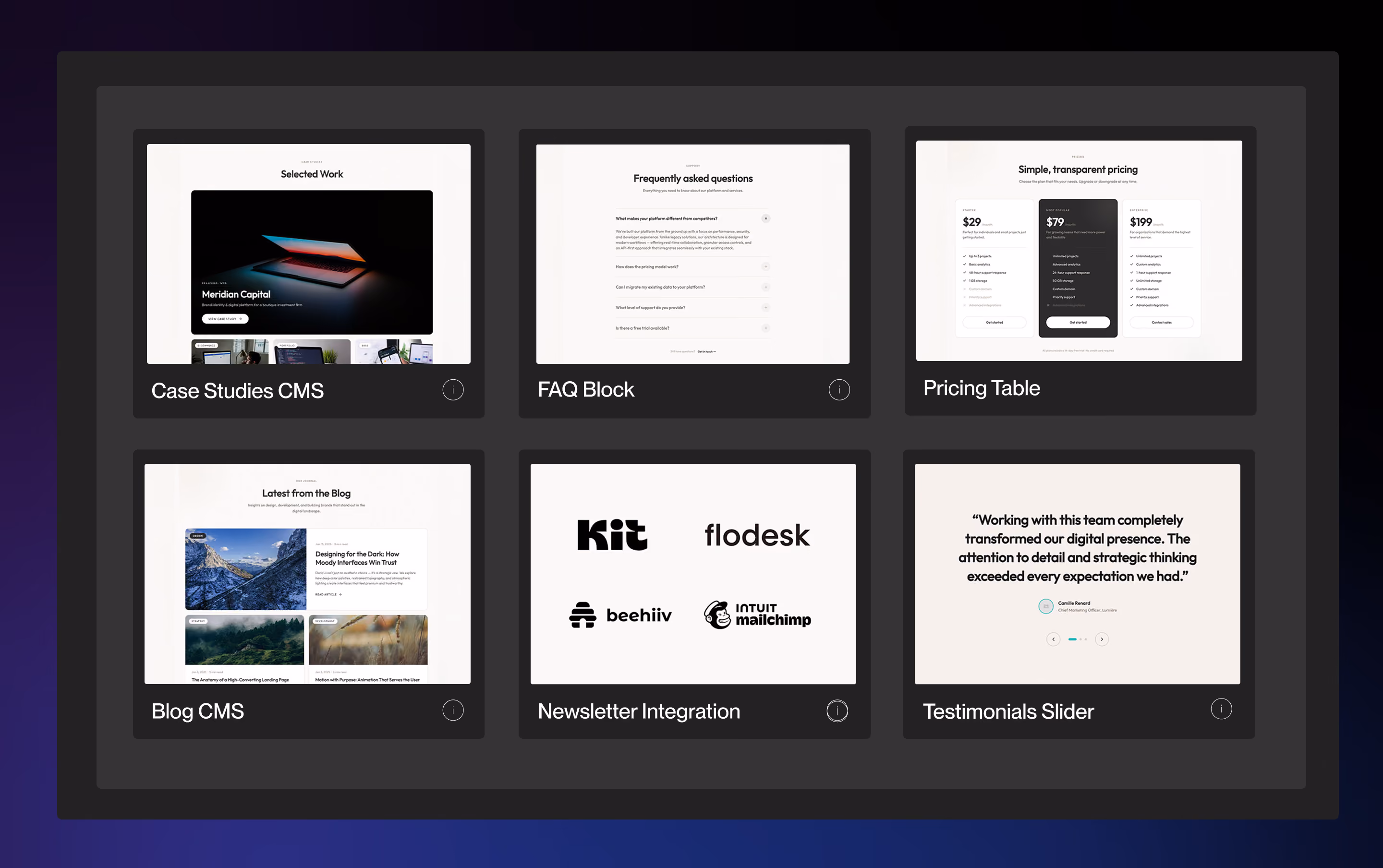Click Read Article link on featured blog post
This screenshot has height=868, width=1383.
pyautogui.click(x=328, y=594)
